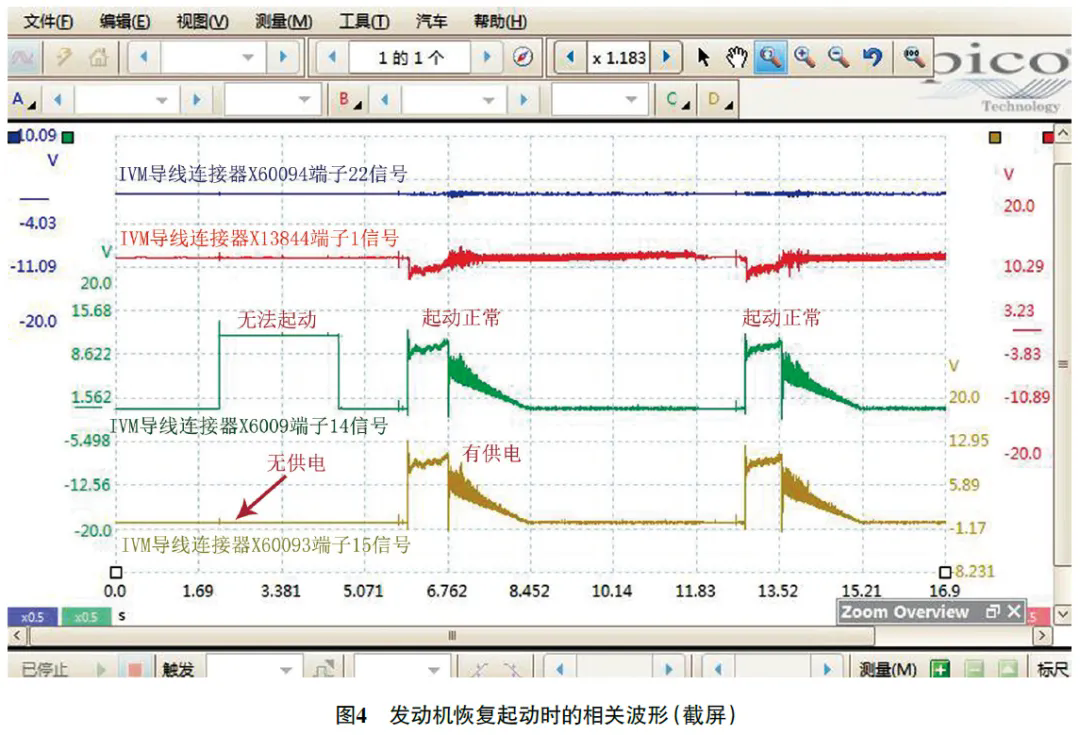Viewport: 1080px width, 735px height.
Task: Select the hand pan tool
Action: point(736,57)
